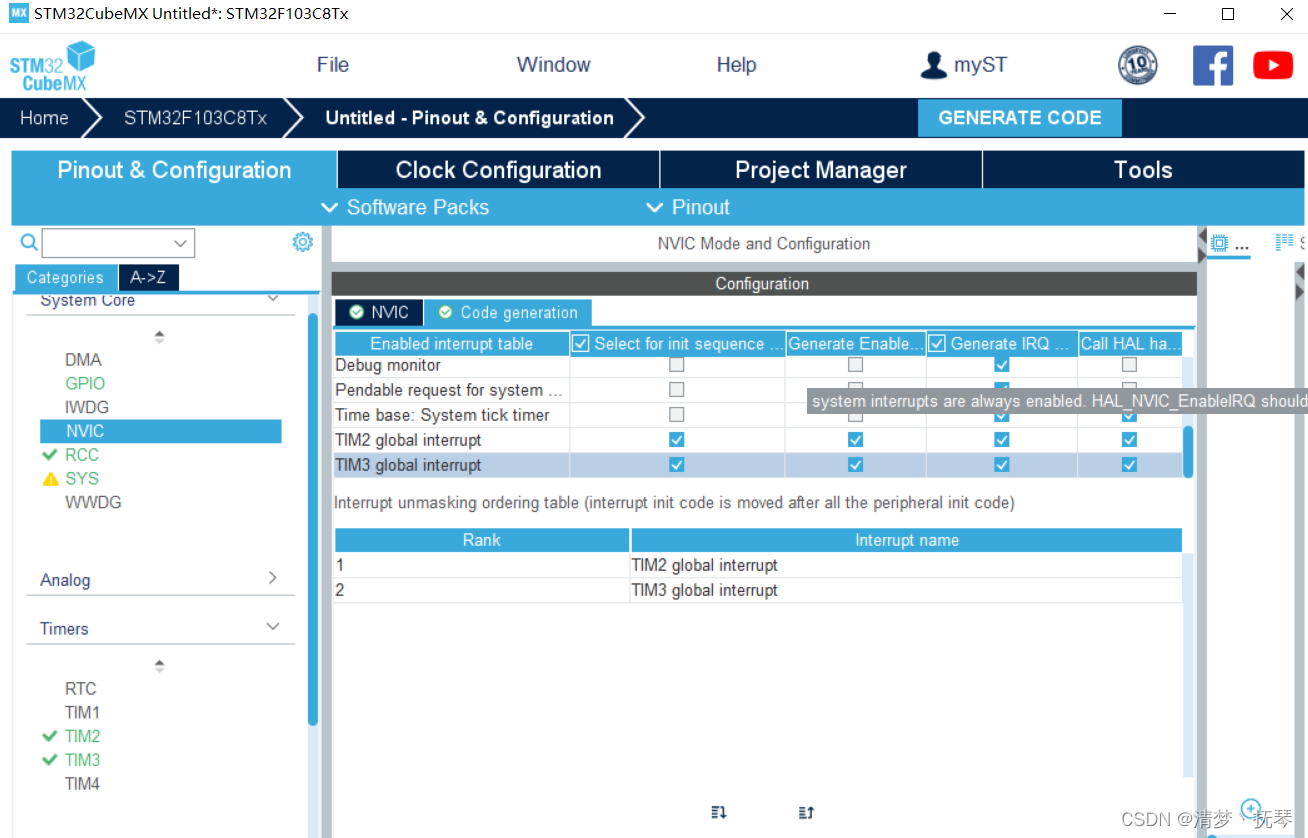Switch to Categories list tab

[x=65, y=277]
